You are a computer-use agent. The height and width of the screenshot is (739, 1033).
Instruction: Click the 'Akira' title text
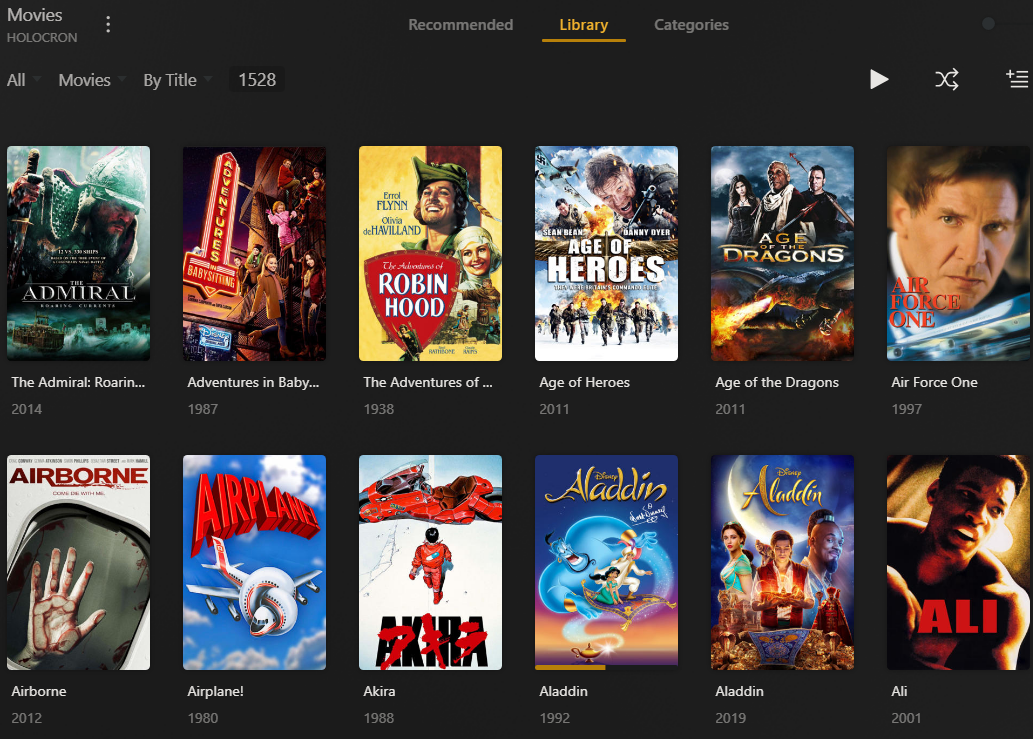coord(379,691)
